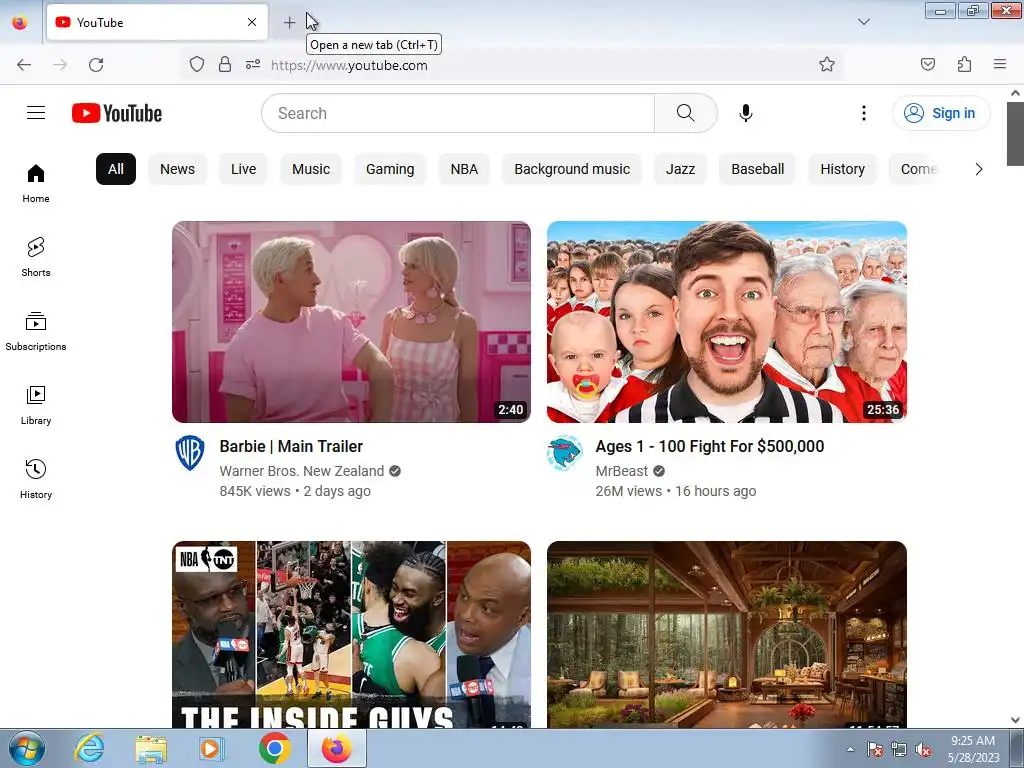Open YouTube settings three-dot menu
Viewport: 1024px width, 768px height.
863,113
